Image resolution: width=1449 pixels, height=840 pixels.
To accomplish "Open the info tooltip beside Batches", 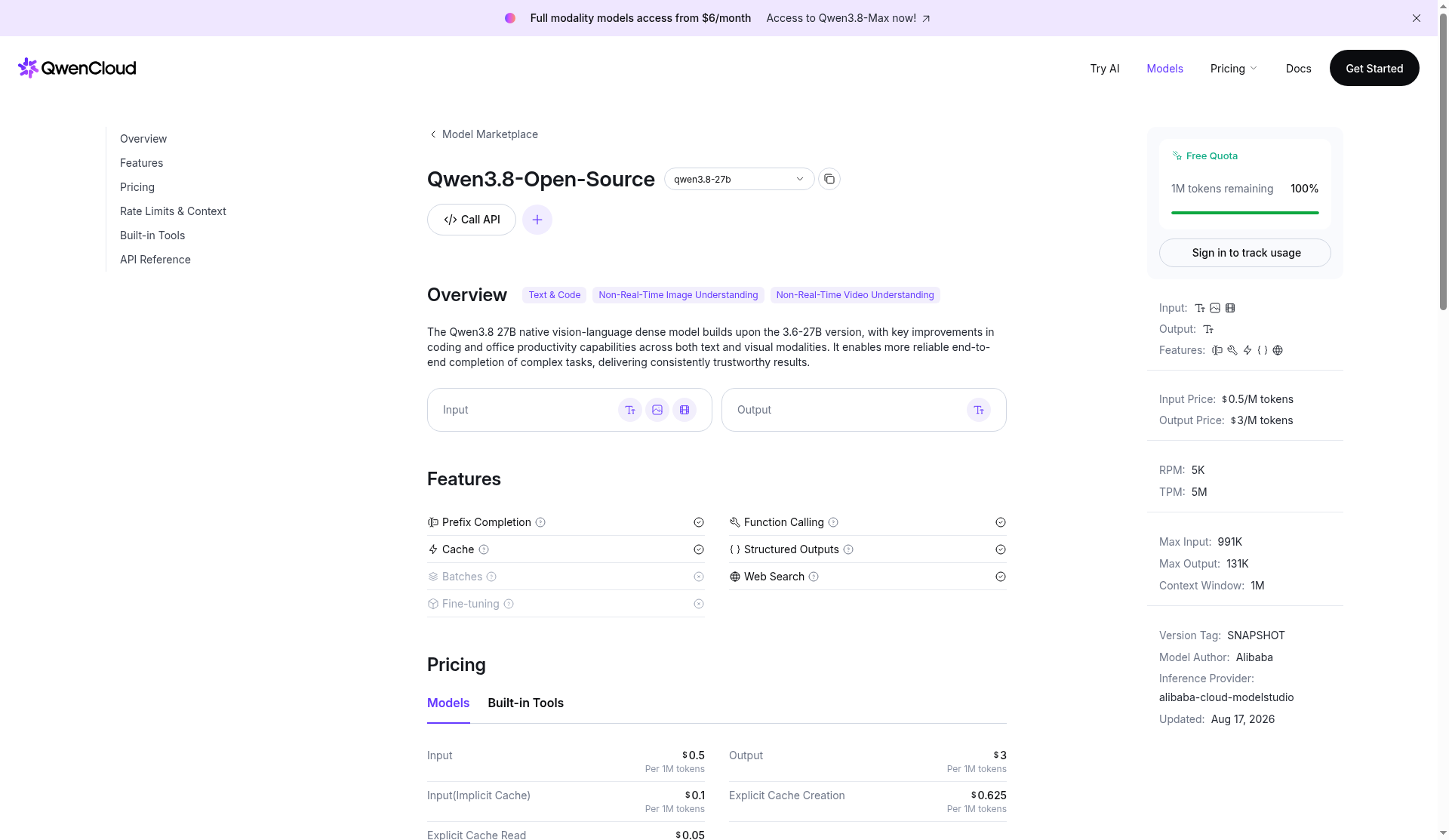I will [x=491, y=577].
